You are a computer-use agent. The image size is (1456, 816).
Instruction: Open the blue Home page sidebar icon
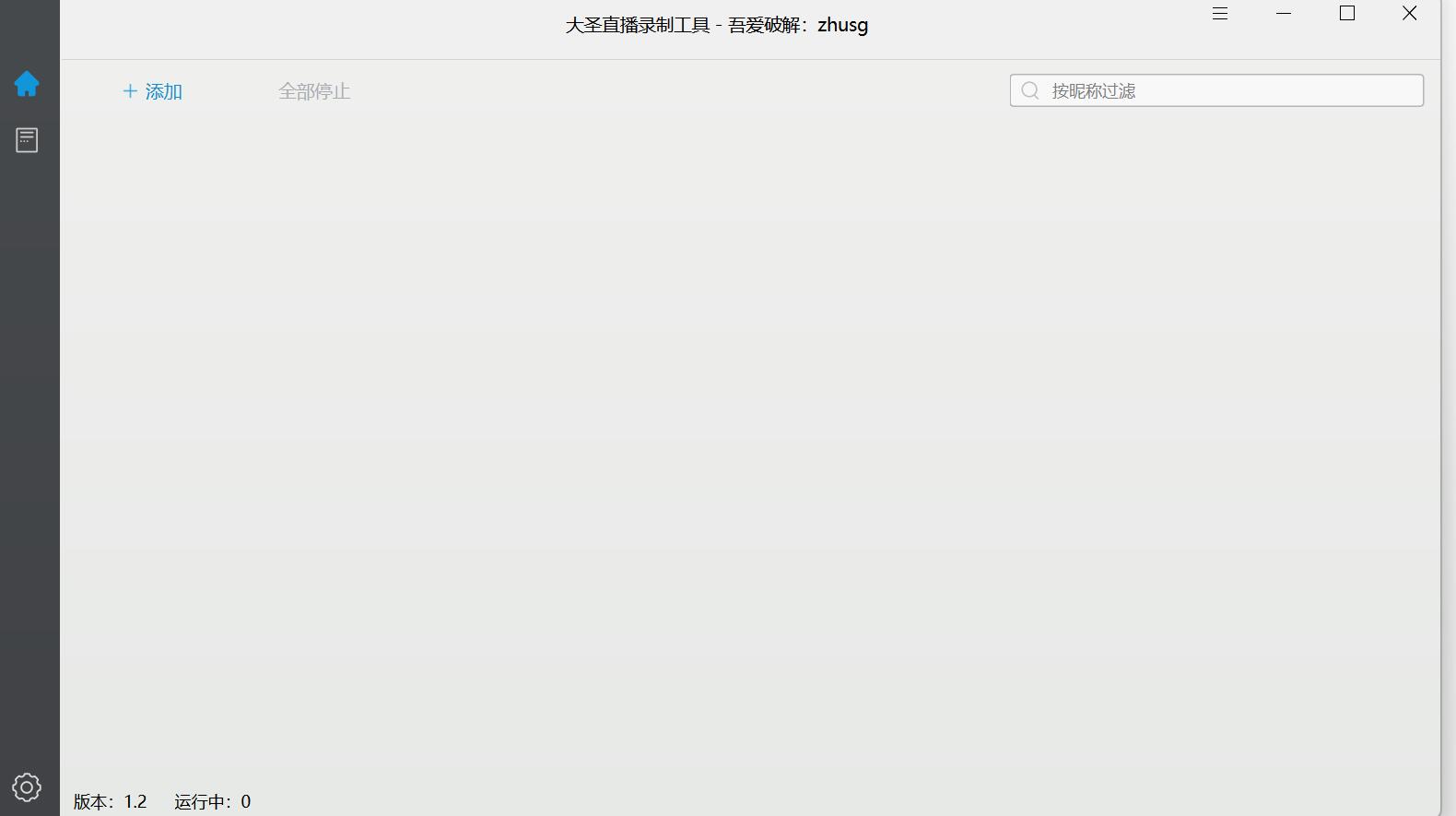tap(27, 84)
